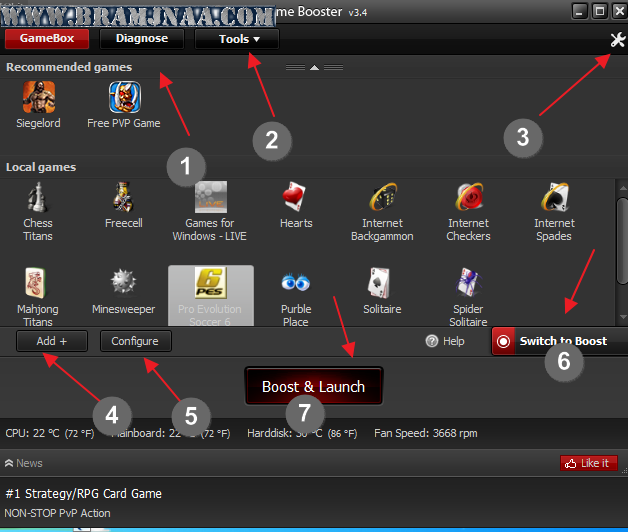Open the Tools dropdown menu
The image size is (628, 532).
(x=237, y=39)
